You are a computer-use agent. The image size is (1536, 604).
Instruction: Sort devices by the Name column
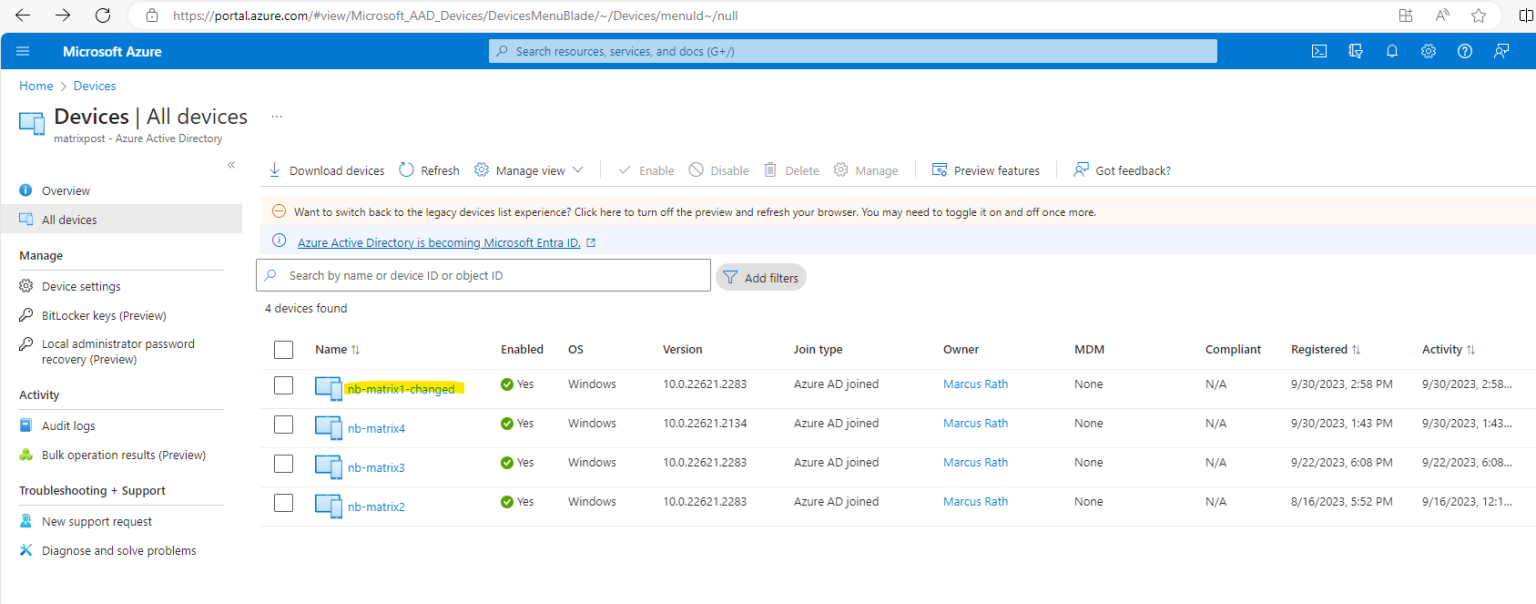click(336, 349)
